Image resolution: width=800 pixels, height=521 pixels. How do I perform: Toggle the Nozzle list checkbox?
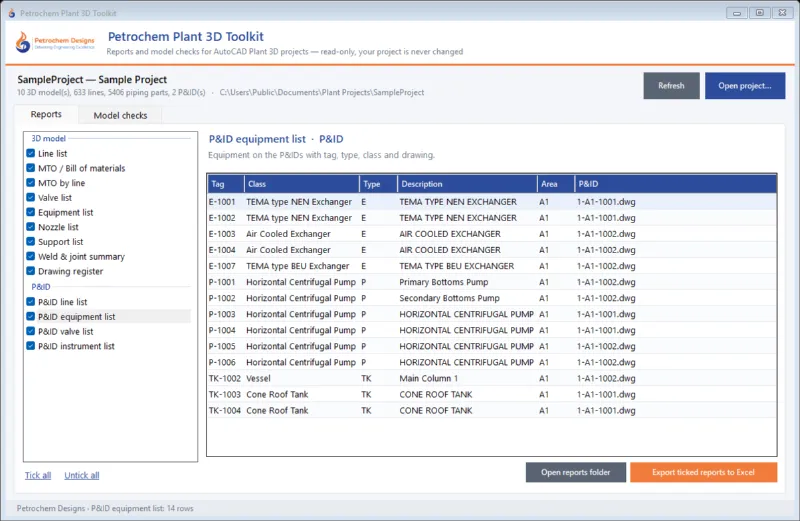click(31, 227)
